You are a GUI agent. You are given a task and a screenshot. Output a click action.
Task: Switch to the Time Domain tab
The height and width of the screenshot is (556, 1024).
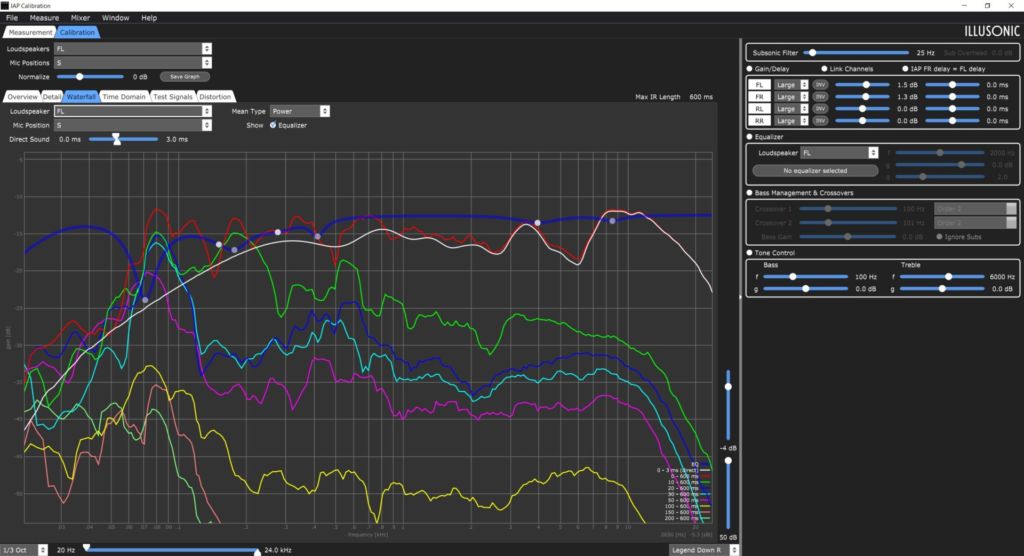pyautogui.click(x=124, y=97)
